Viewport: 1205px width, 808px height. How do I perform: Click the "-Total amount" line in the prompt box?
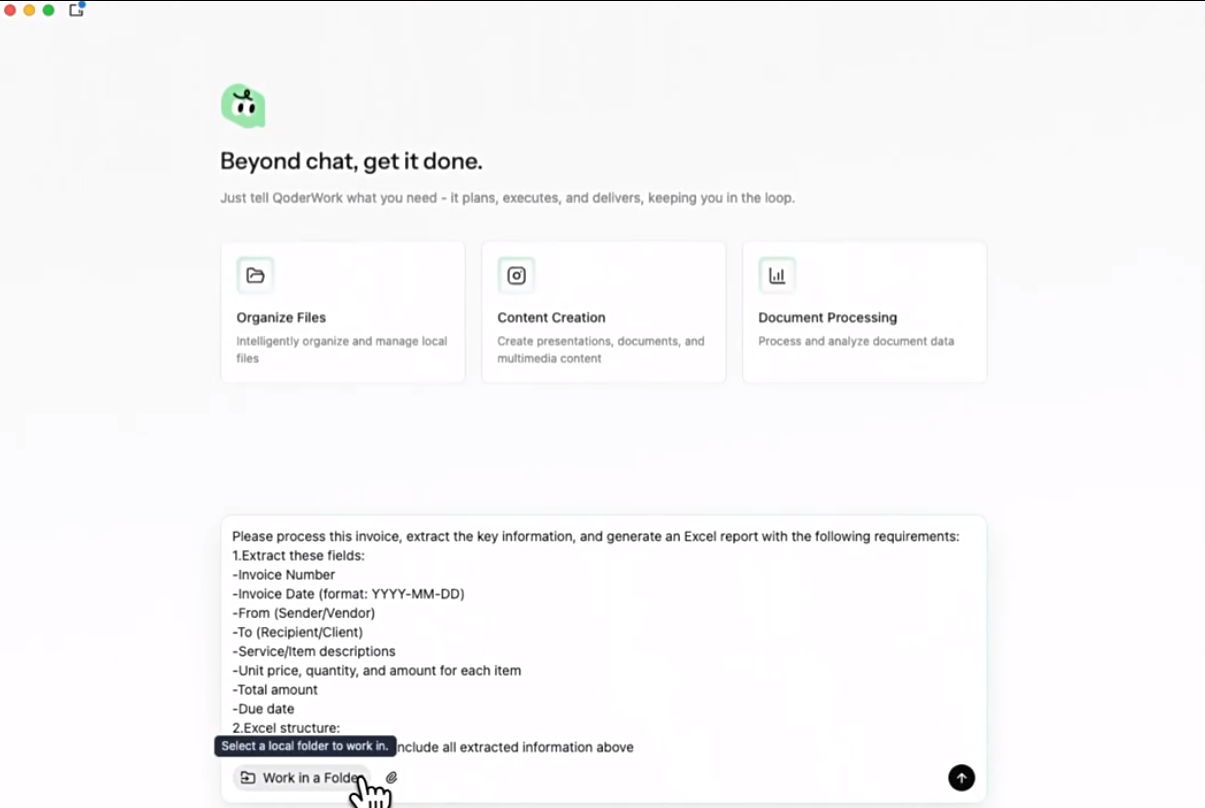(x=275, y=690)
